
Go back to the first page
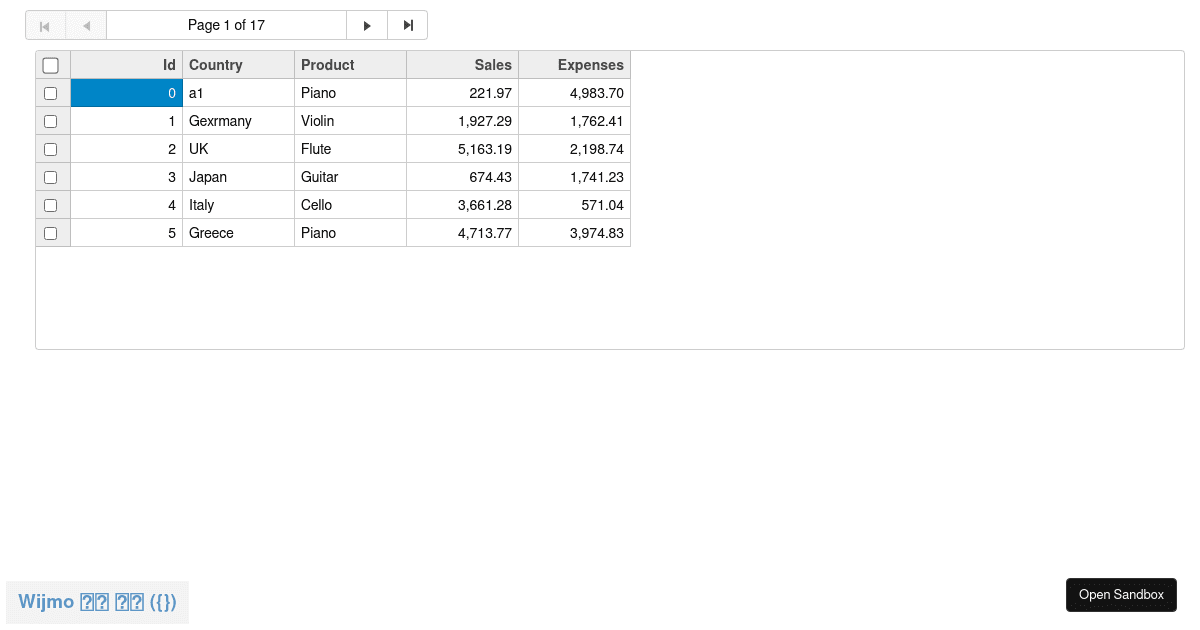pos(45,25)
